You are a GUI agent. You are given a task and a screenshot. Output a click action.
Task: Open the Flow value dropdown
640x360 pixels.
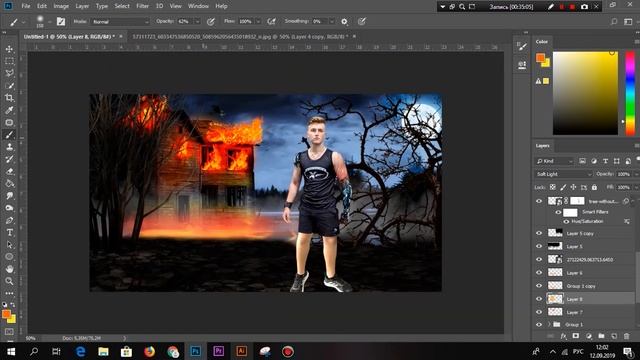(x=258, y=22)
